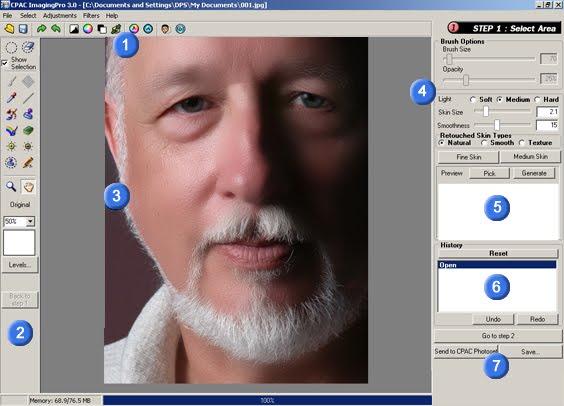This screenshot has width=564, height=406.
Task: Click the save floppy disk icon
Action: (23, 29)
